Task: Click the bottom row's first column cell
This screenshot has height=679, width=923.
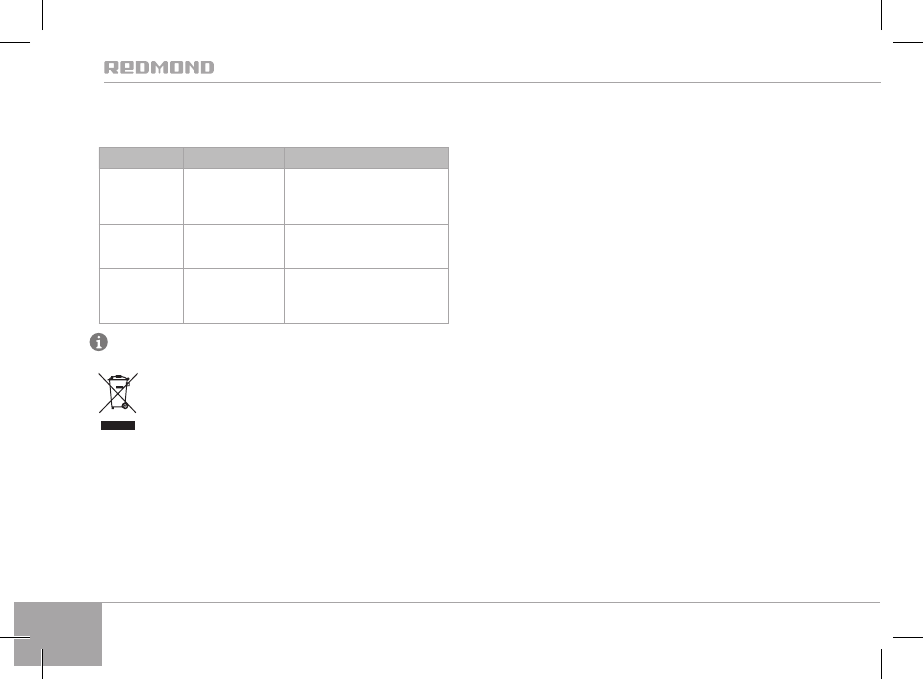Action: 140,295
